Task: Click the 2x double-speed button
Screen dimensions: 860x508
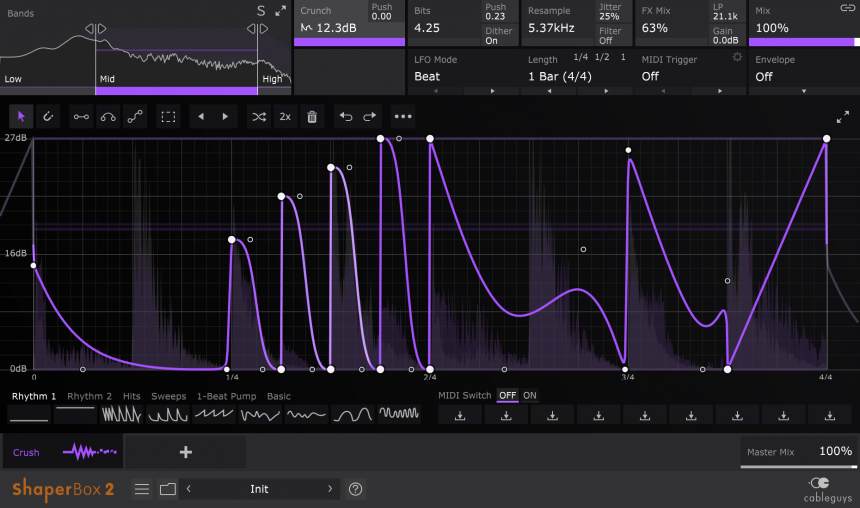Action: [285, 117]
